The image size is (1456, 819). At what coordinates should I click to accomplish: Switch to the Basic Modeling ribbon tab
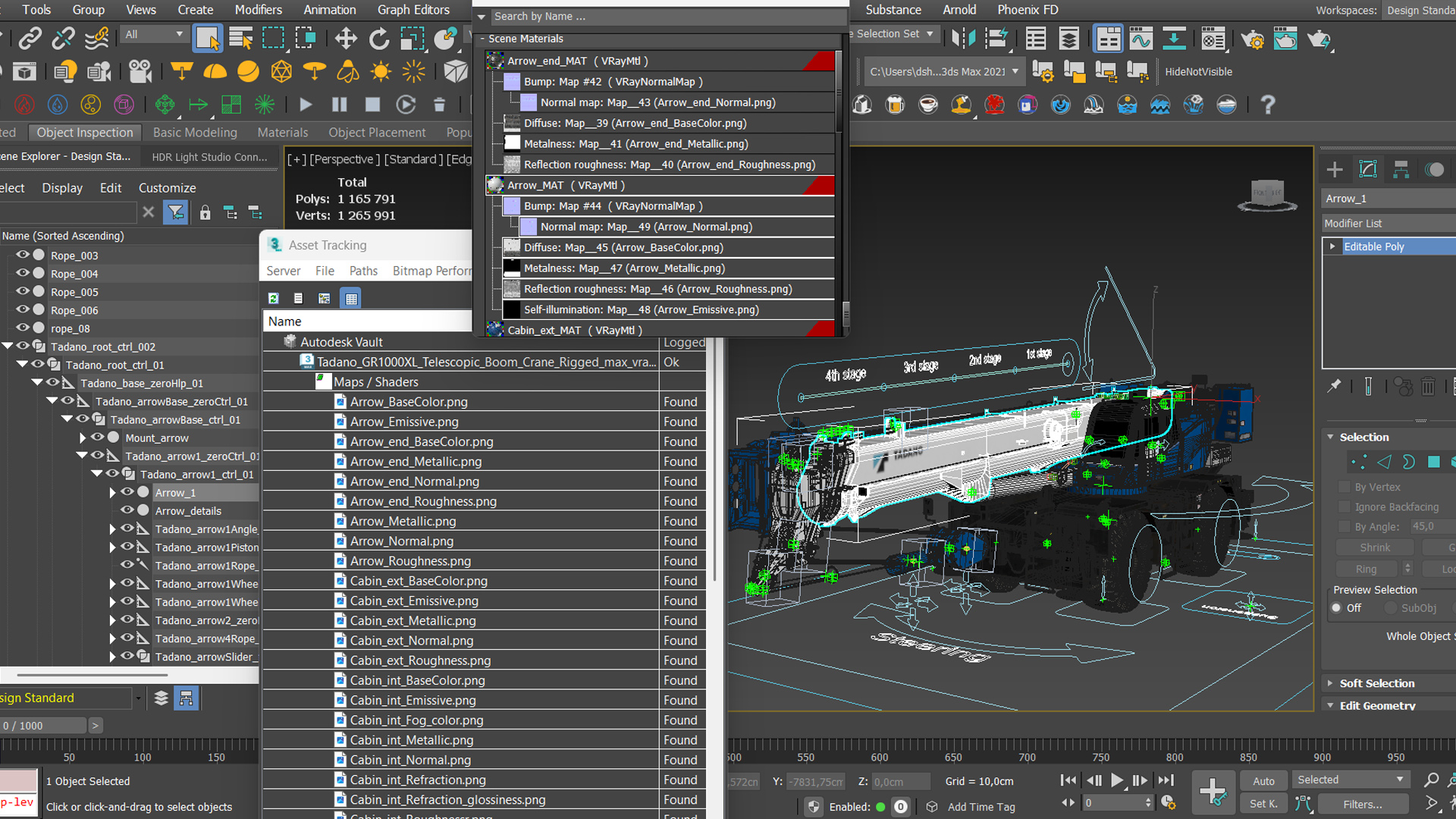click(x=195, y=133)
